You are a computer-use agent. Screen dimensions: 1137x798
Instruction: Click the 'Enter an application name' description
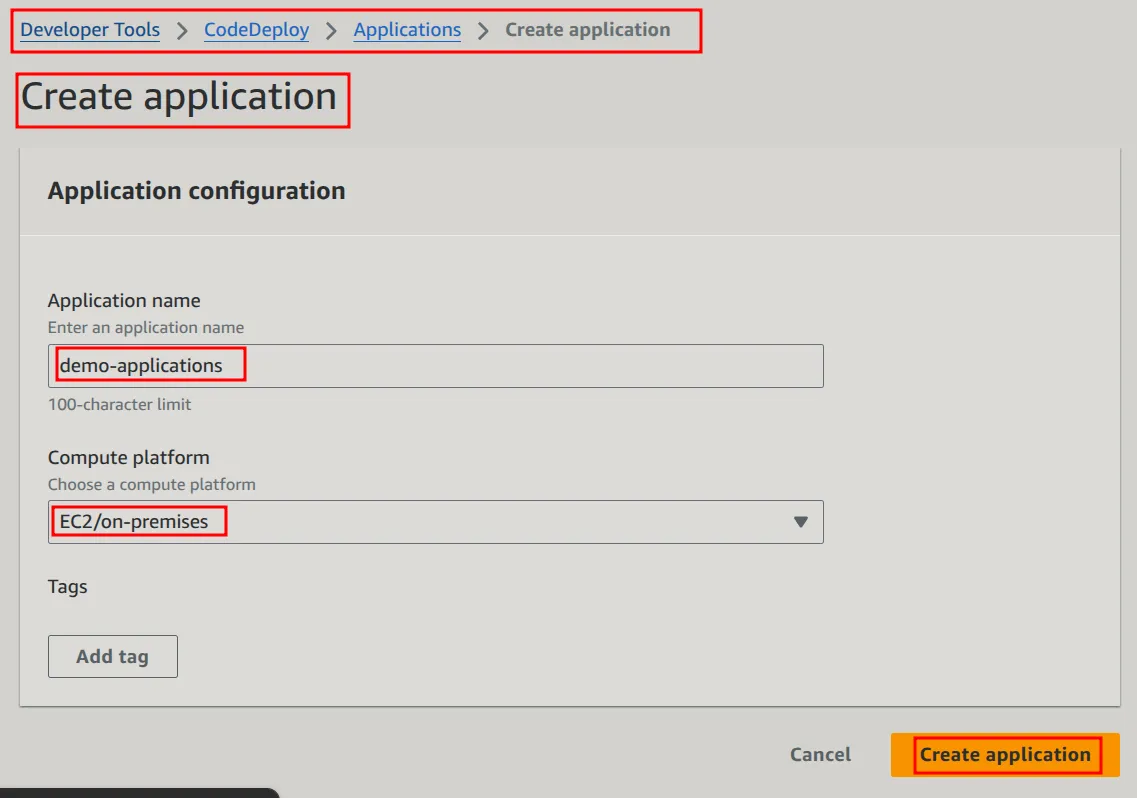[146, 327]
